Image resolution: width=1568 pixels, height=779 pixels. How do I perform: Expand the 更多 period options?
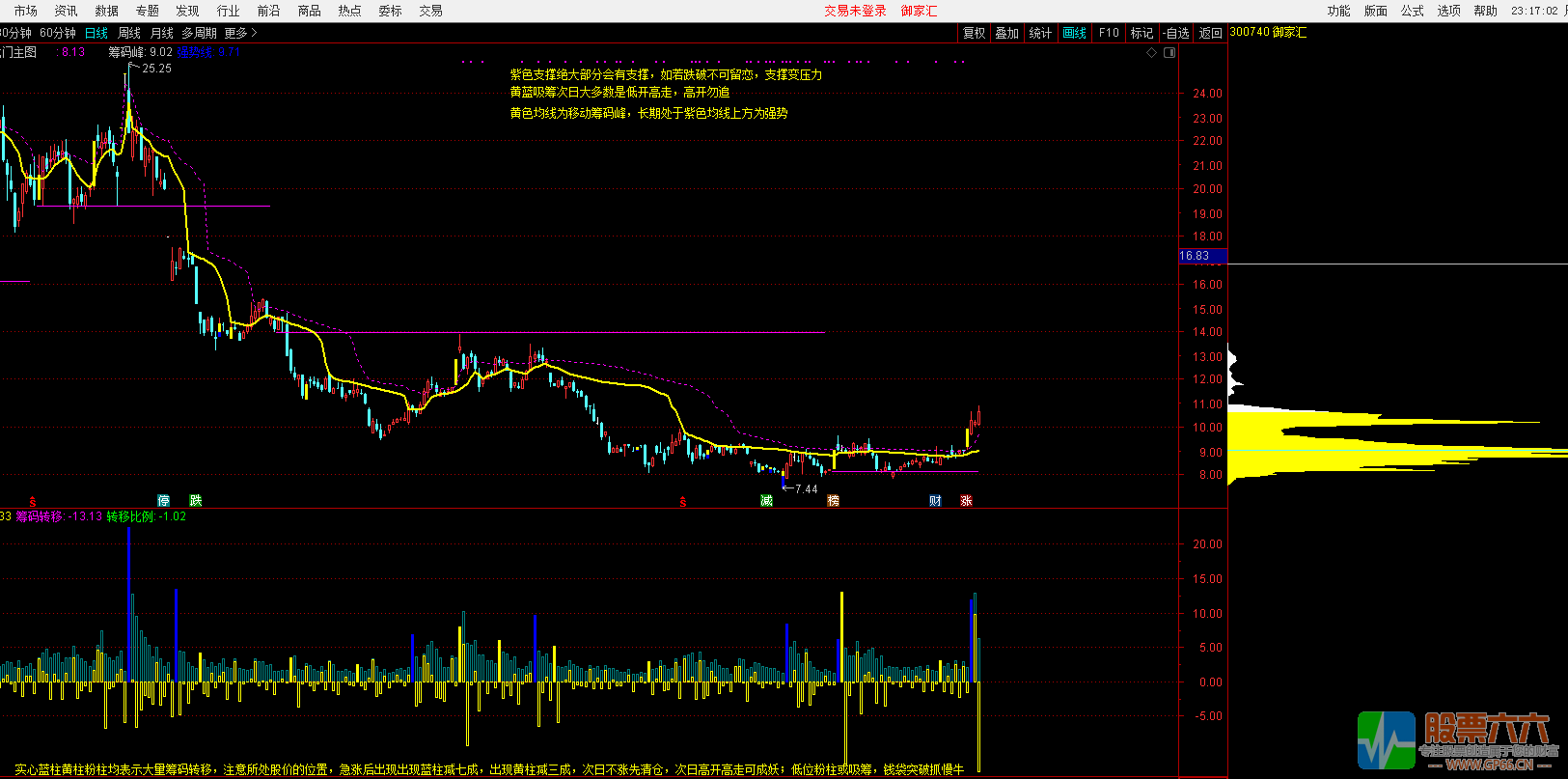click(240, 33)
